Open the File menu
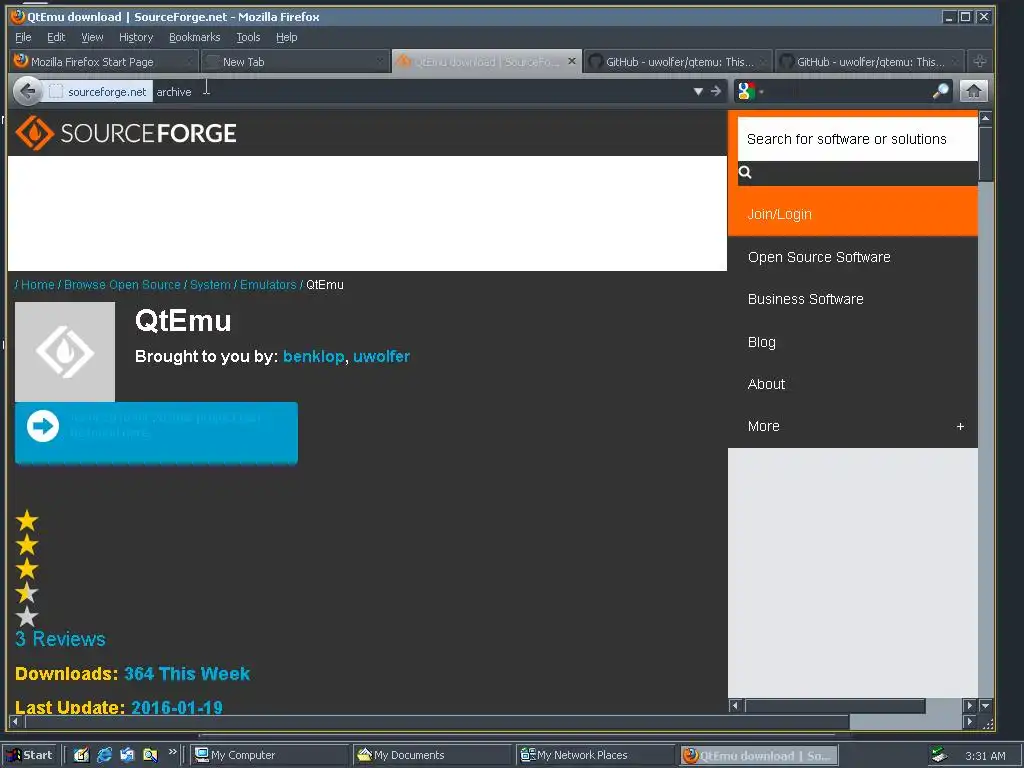 [x=23, y=37]
